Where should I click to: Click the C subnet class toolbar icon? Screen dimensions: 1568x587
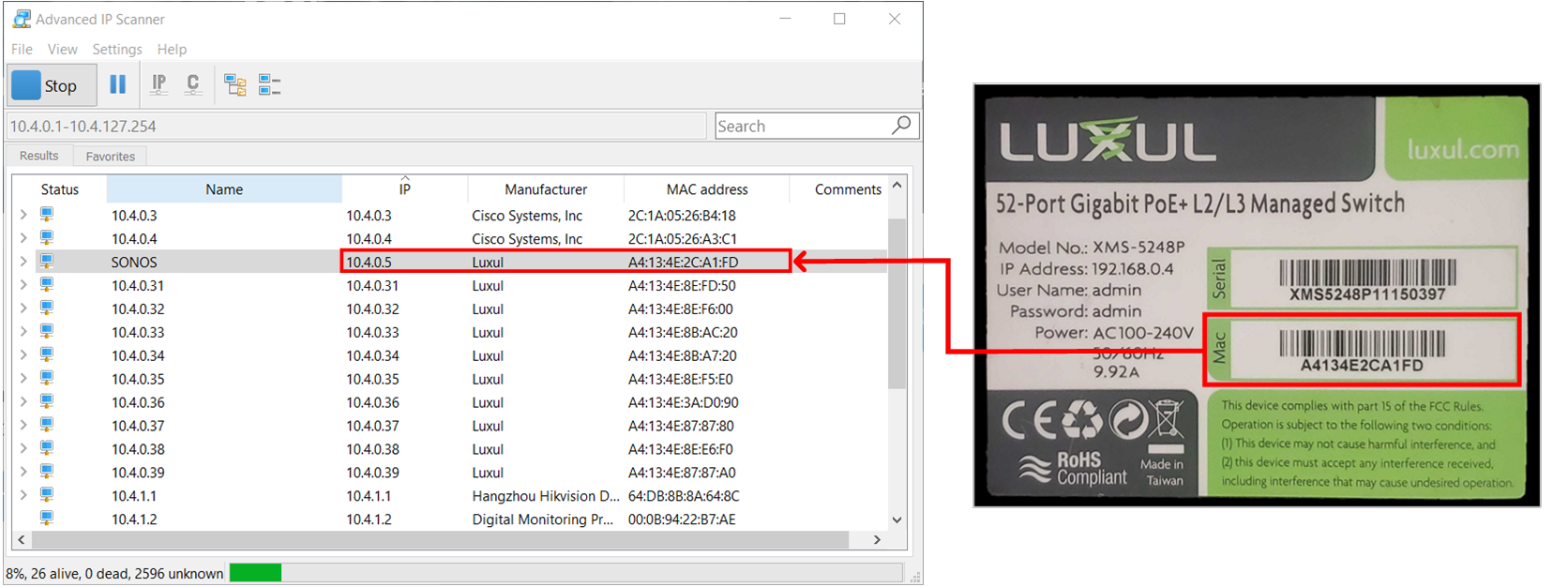click(192, 85)
